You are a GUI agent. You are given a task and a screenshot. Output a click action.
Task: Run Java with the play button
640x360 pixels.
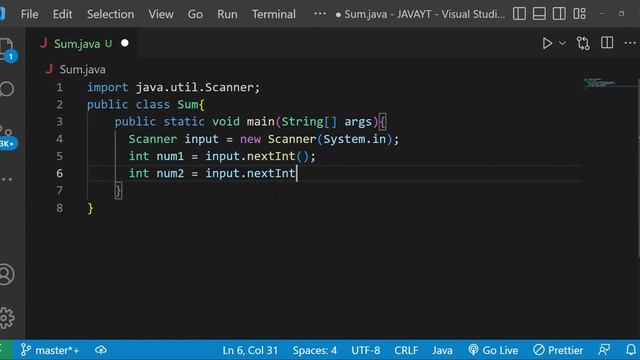point(547,43)
